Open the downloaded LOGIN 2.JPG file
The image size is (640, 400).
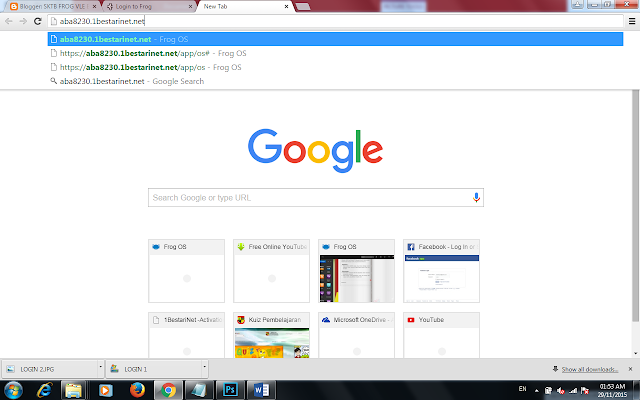click(x=50, y=369)
